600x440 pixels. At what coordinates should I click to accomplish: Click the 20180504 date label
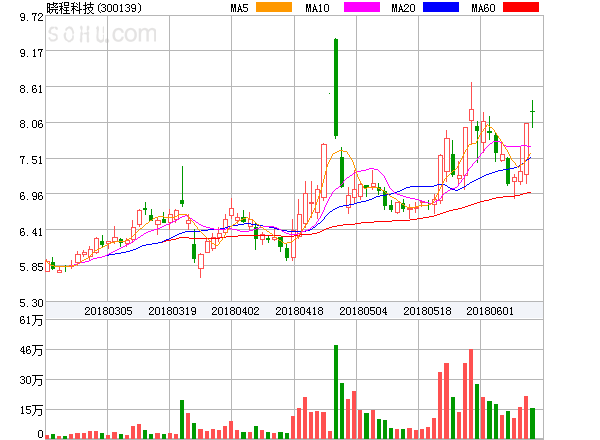pos(363,311)
